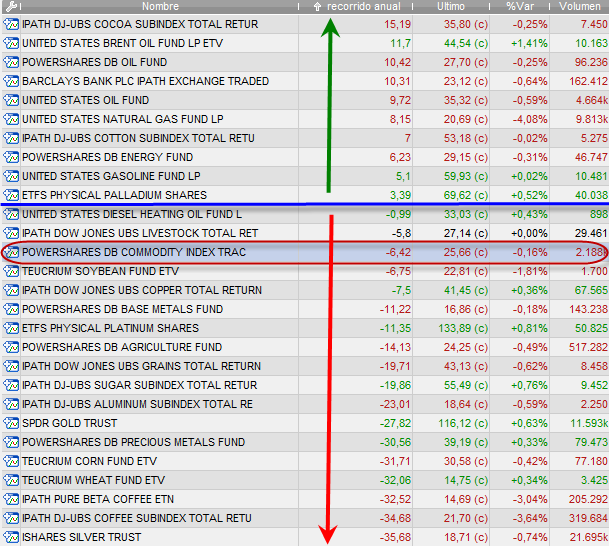Click volume value 162.412

click(x=588, y=82)
